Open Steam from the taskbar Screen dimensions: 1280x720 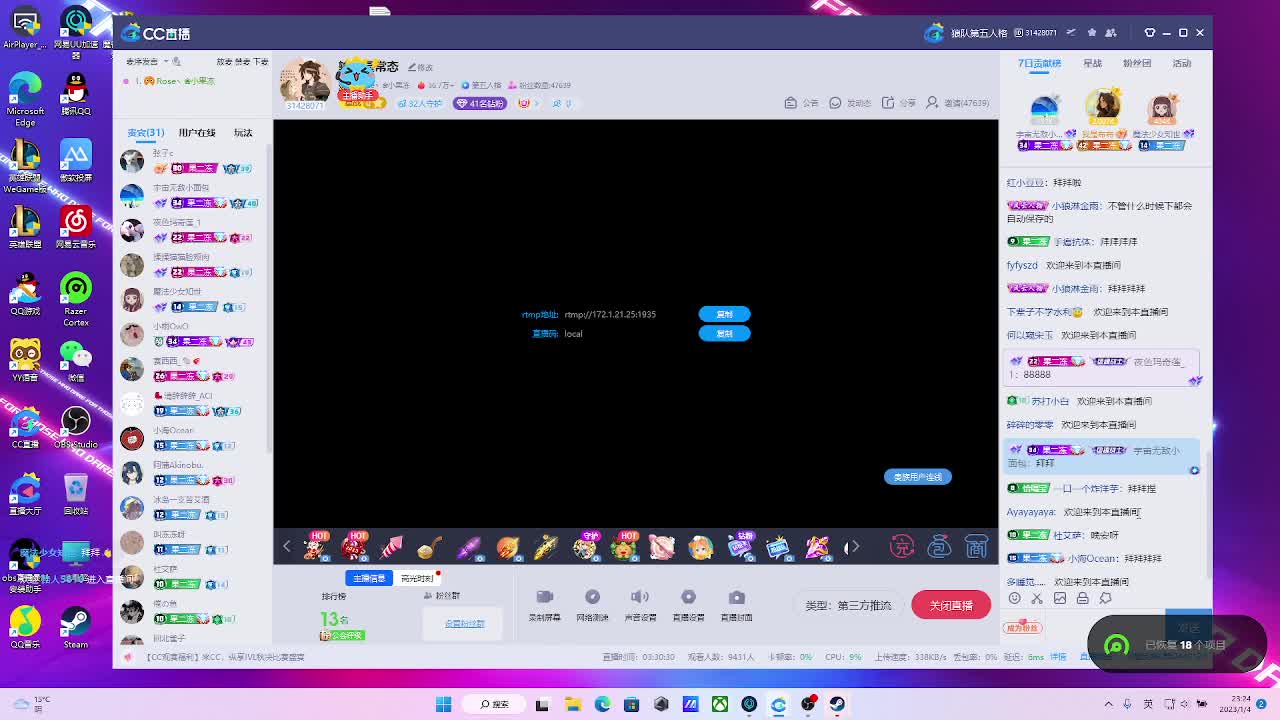click(837, 704)
